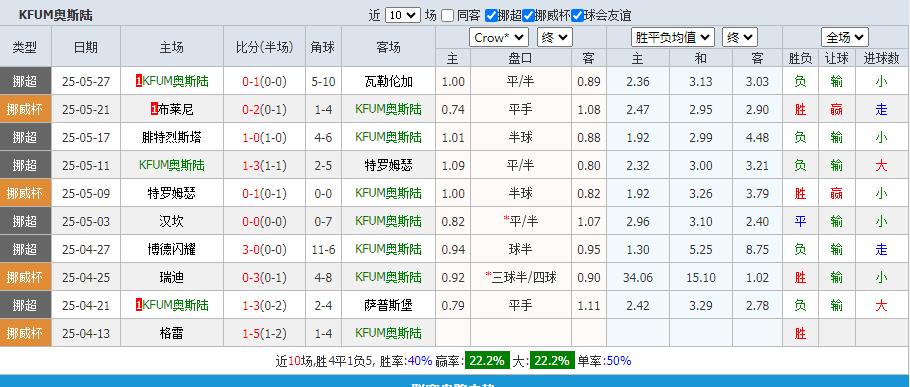Uncheck the 挪威杯 checkbox
The width and height of the screenshot is (910, 387).
coord(528,16)
